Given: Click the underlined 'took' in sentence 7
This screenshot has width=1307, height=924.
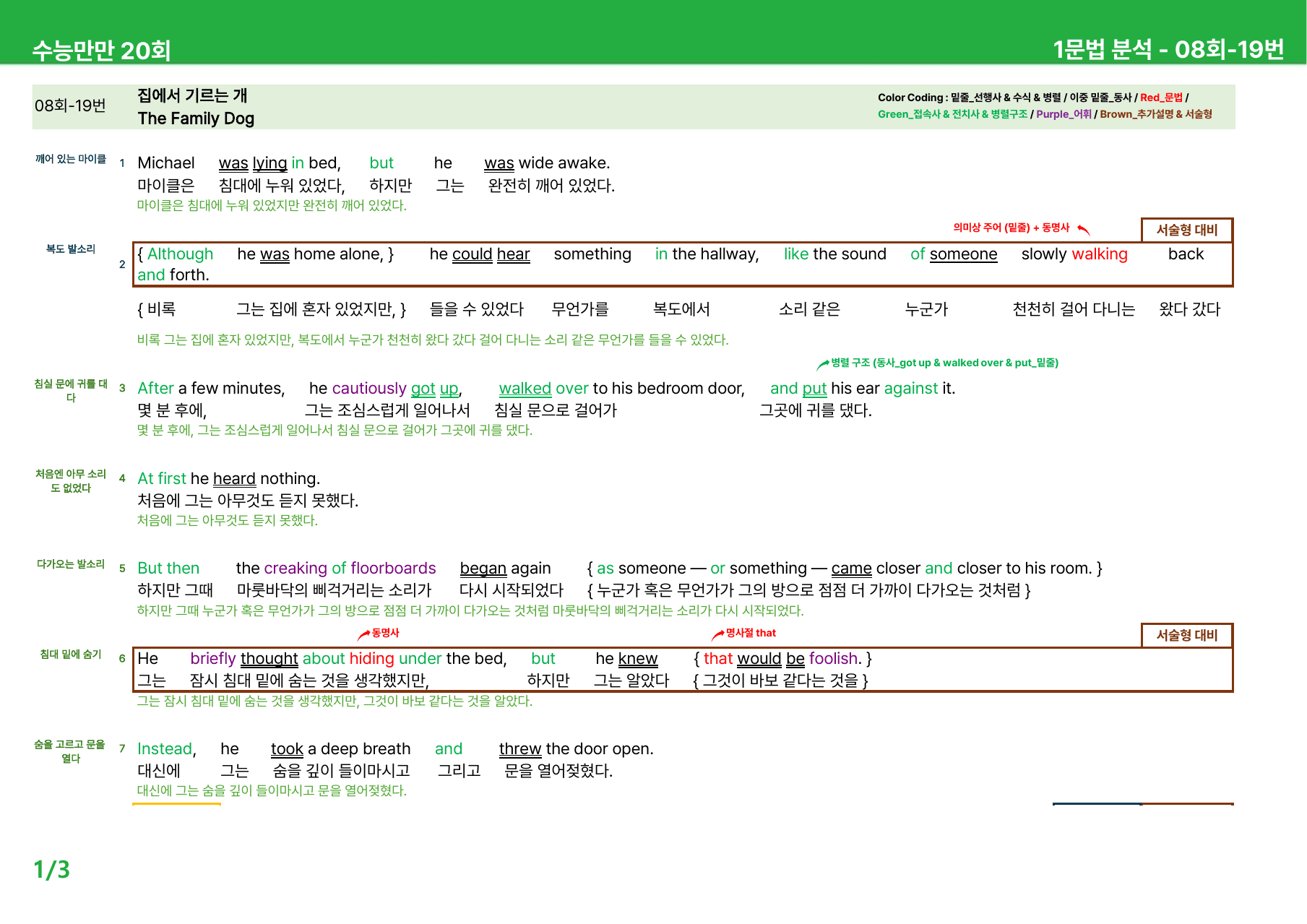Looking at the screenshot, I should coord(287,749).
